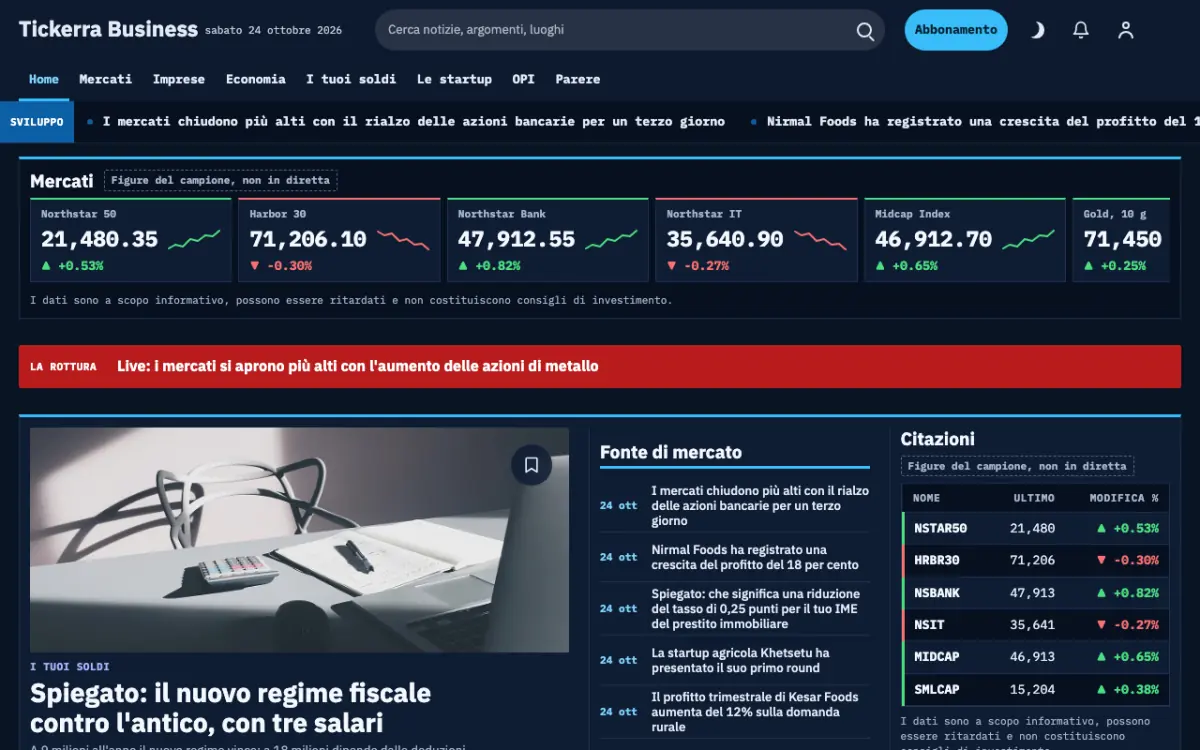
Task: Select the MIDCAP quote row
Action: pyautogui.click(x=1035, y=657)
